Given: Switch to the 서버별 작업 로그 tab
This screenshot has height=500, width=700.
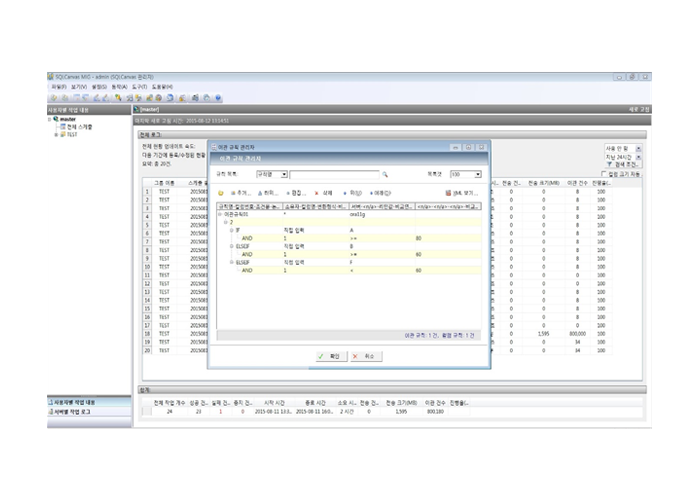Looking at the screenshot, I should tap(89, 412).
